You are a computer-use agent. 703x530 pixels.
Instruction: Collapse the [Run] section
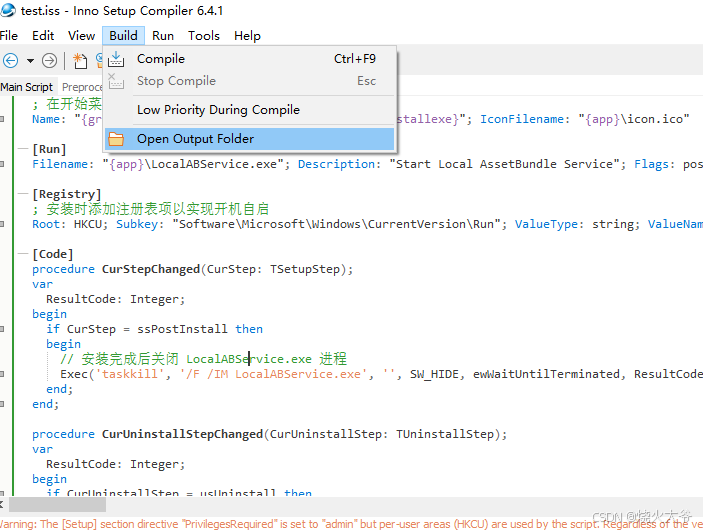click(x=22, y=149)
